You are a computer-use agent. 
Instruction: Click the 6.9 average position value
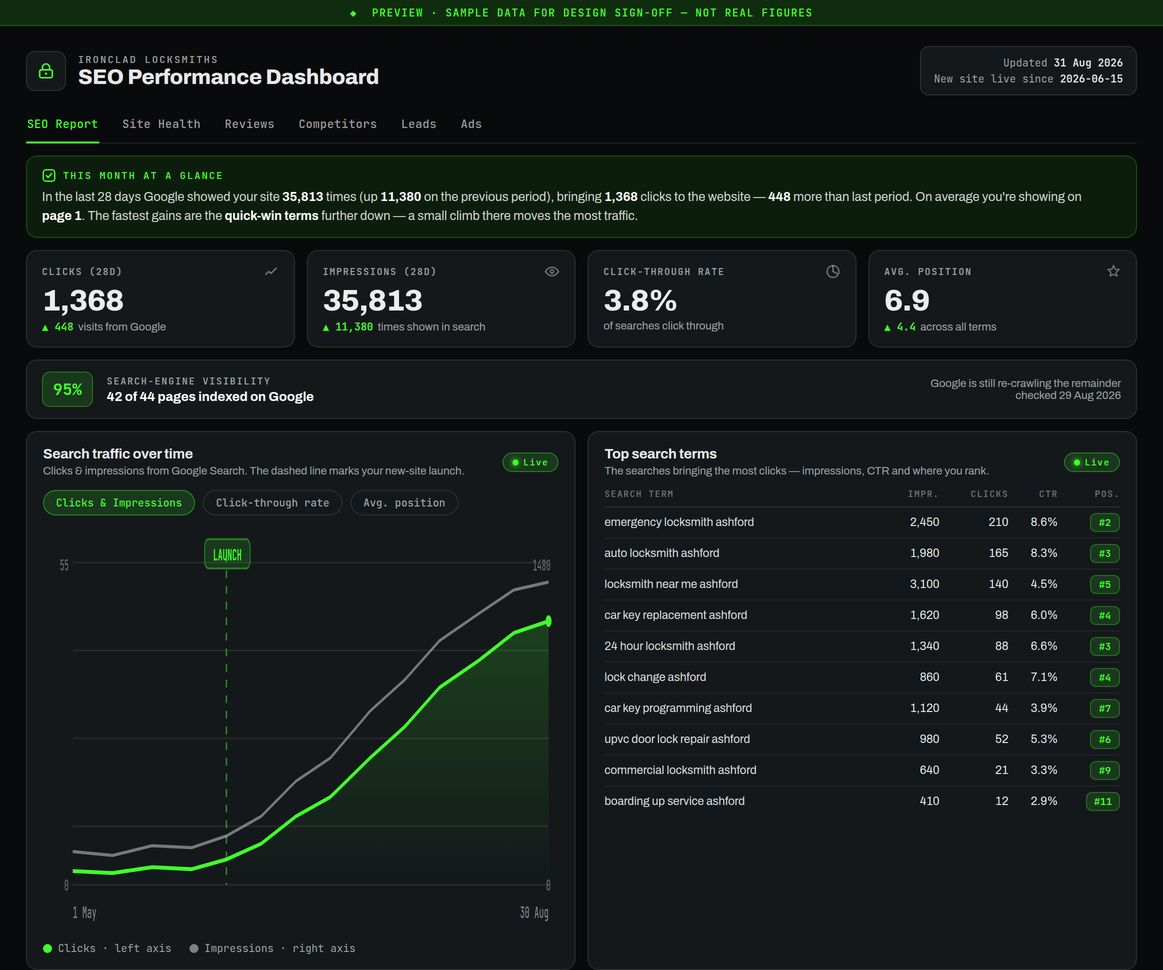(906, 300)
